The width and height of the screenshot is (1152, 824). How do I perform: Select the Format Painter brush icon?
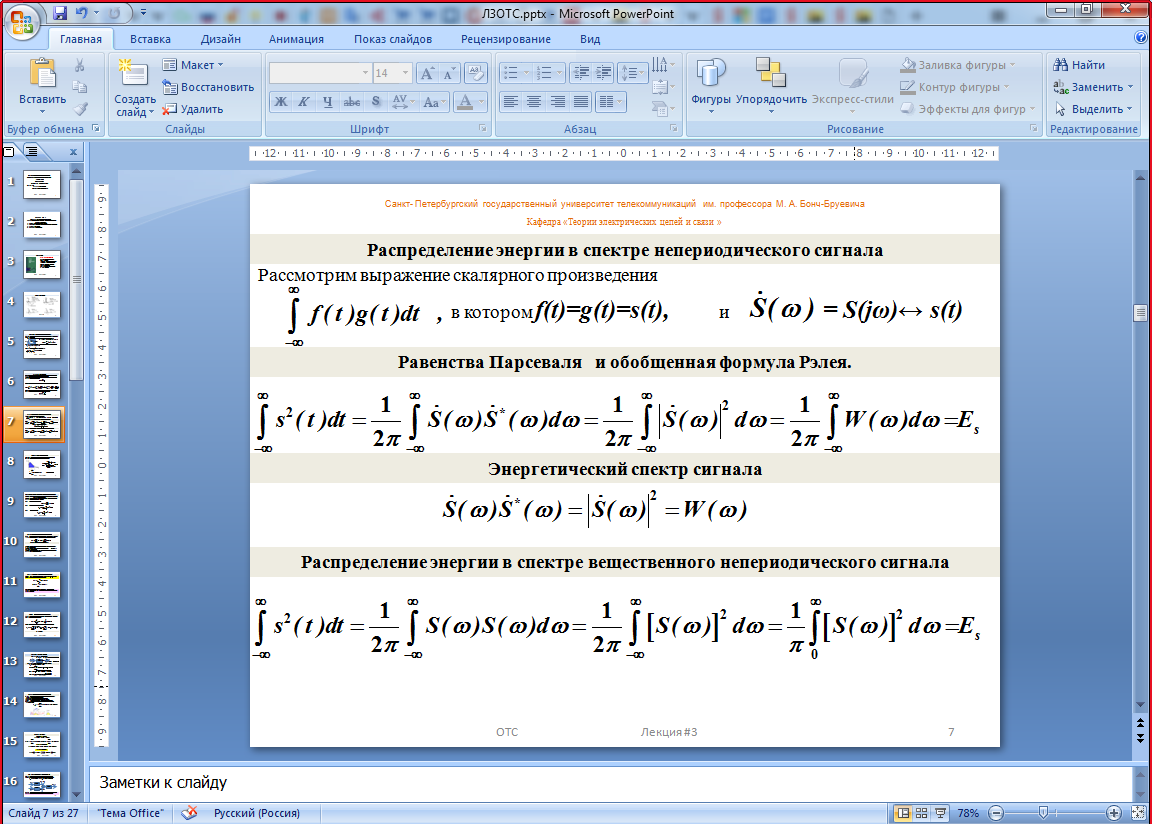(80, 109)
